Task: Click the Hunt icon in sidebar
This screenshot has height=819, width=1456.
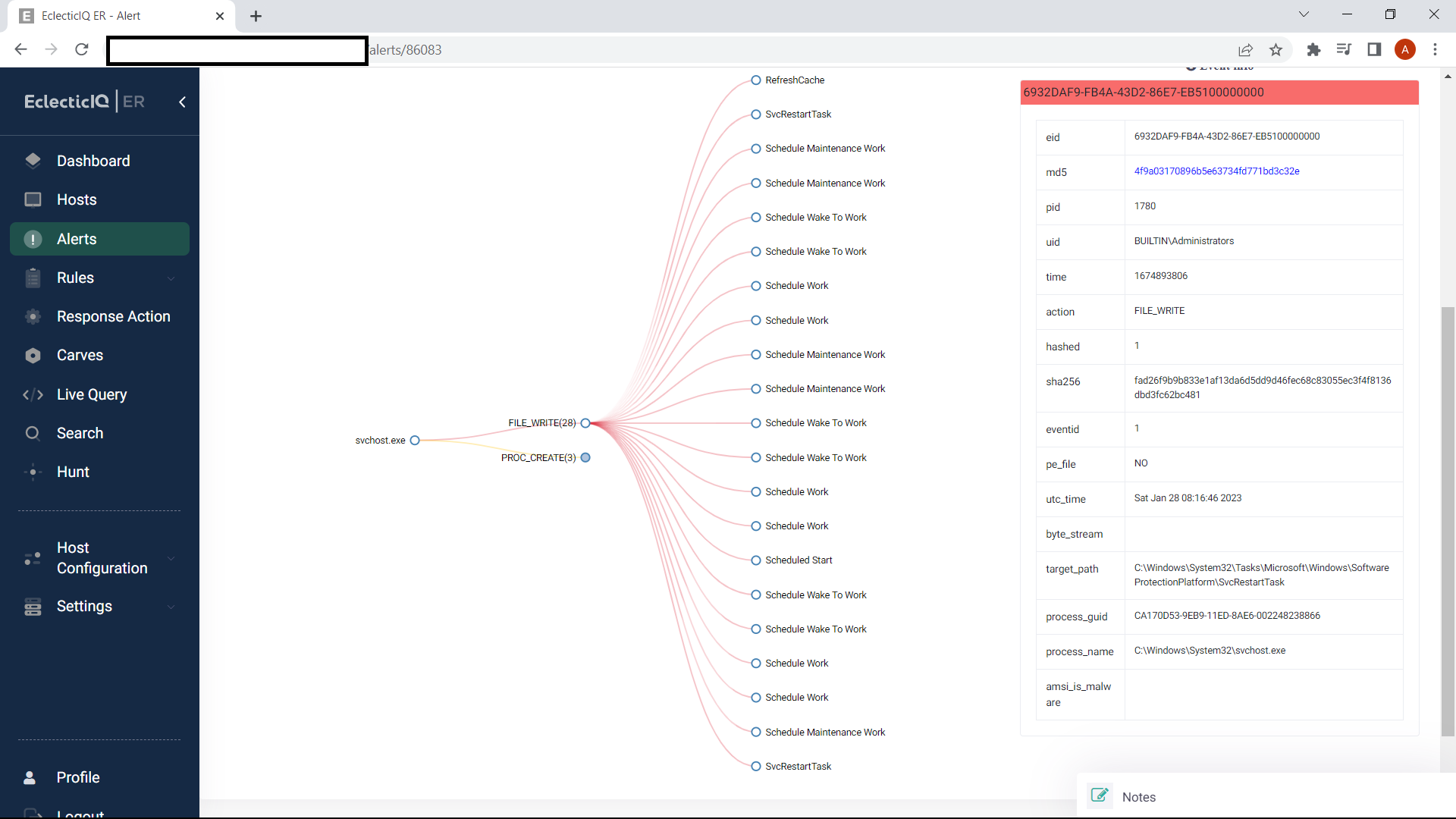Action: (x=33, y=472)
